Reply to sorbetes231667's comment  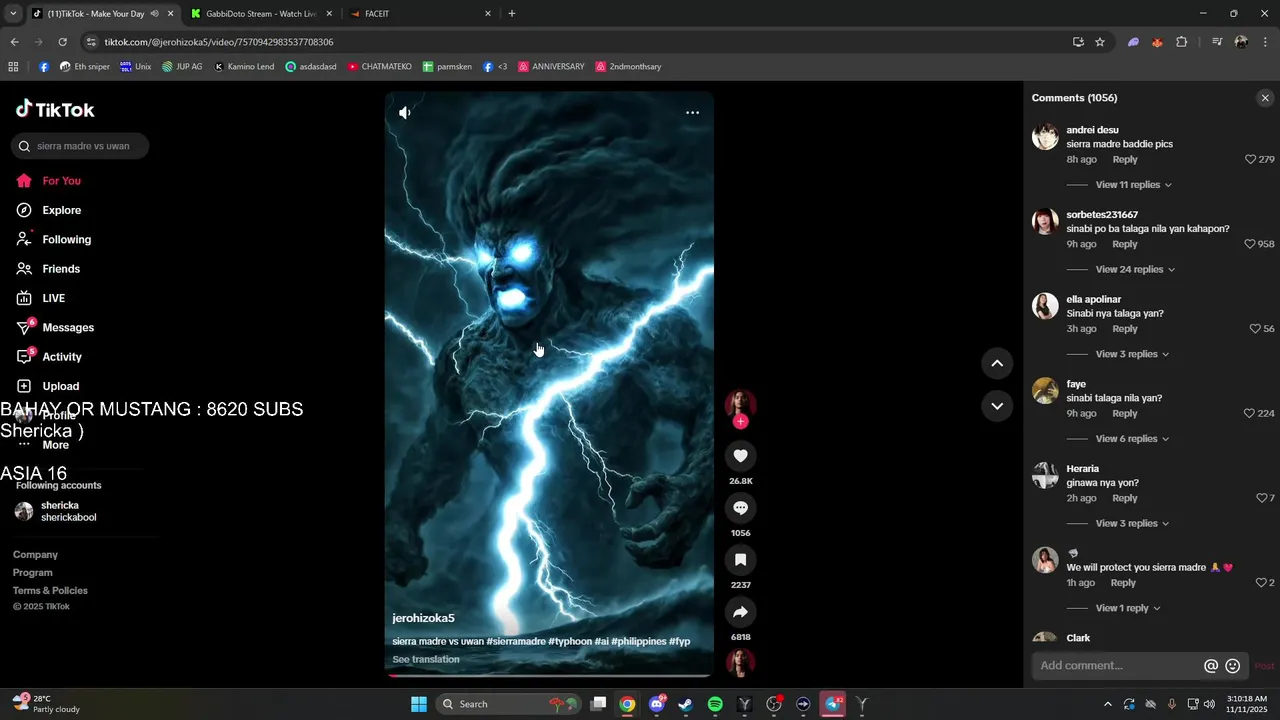(1125, 244)
